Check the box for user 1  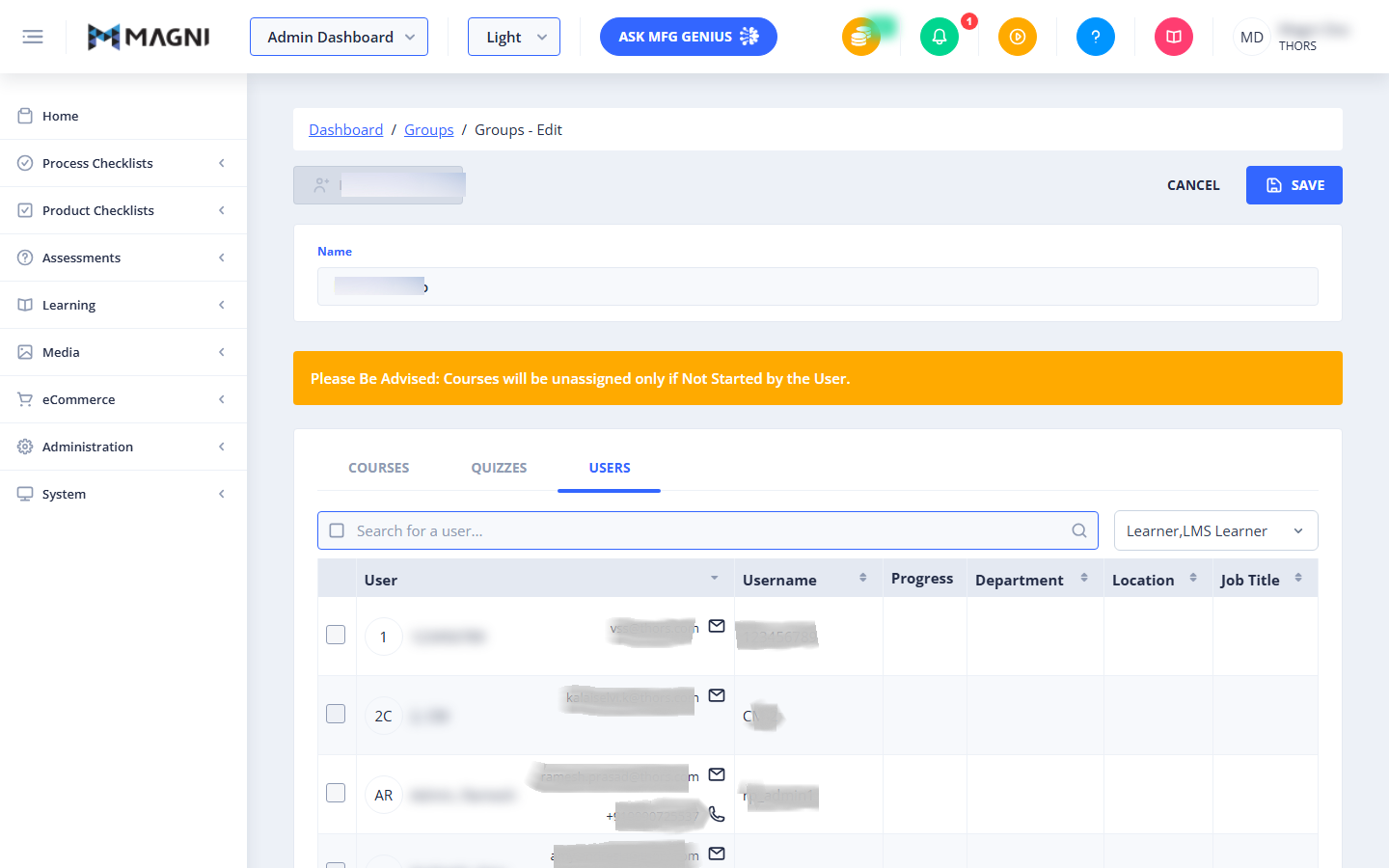(336, 635)
